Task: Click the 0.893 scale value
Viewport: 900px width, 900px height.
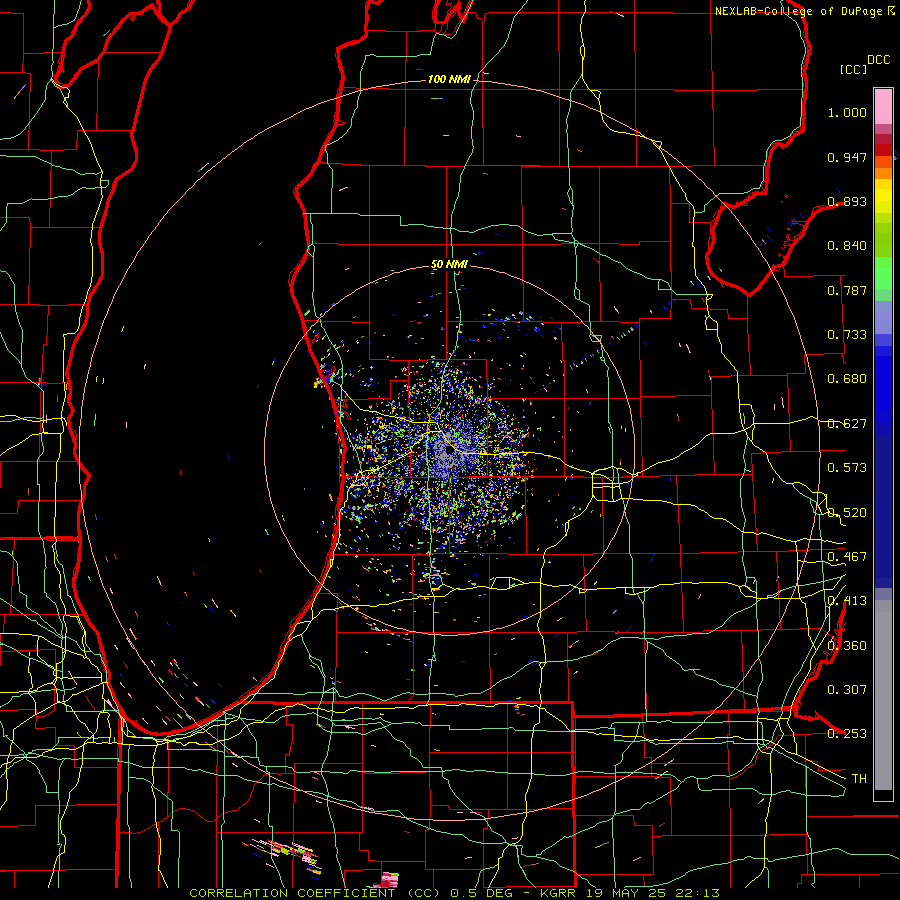Action: (847, 201)
